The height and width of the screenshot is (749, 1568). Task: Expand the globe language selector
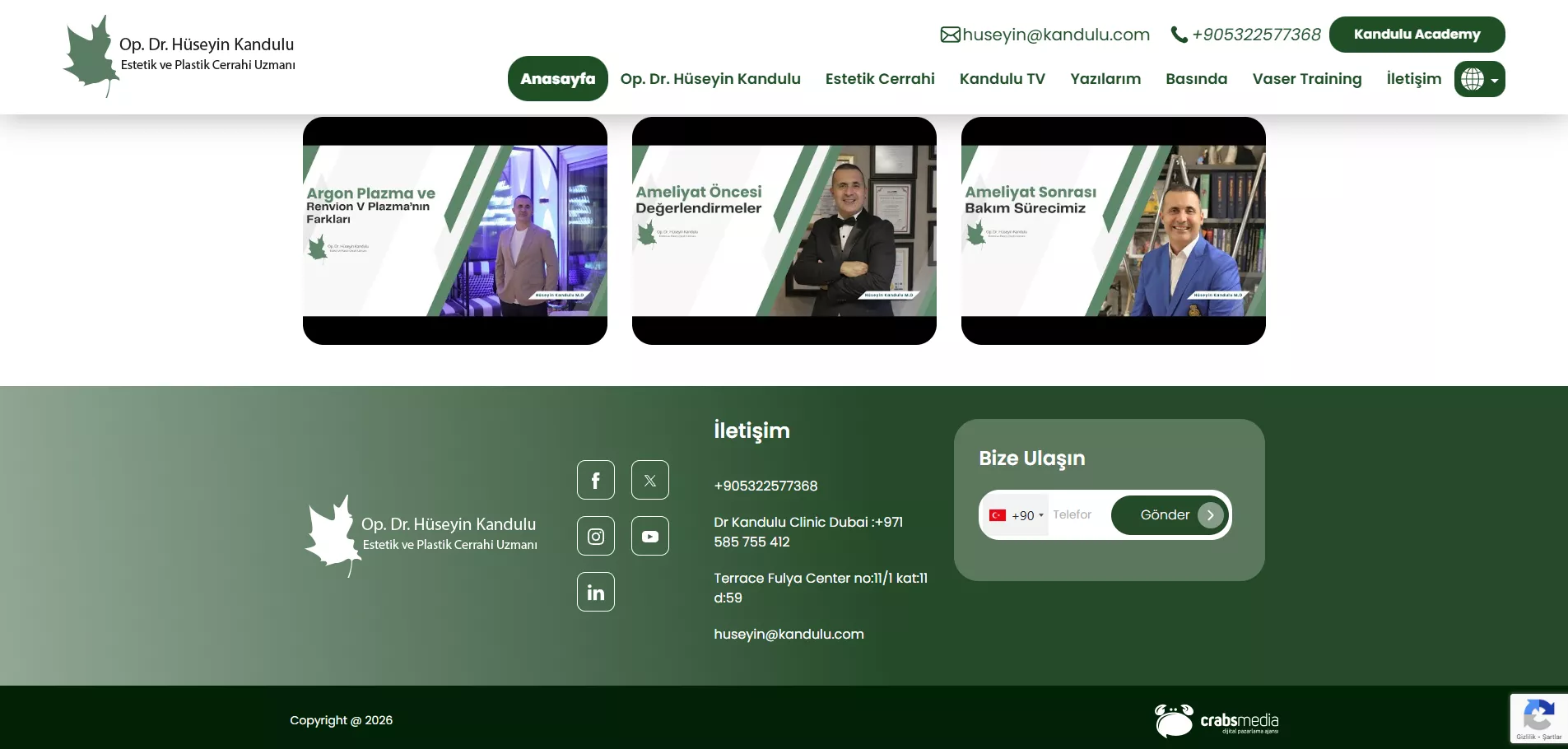tap(1478, 79)
